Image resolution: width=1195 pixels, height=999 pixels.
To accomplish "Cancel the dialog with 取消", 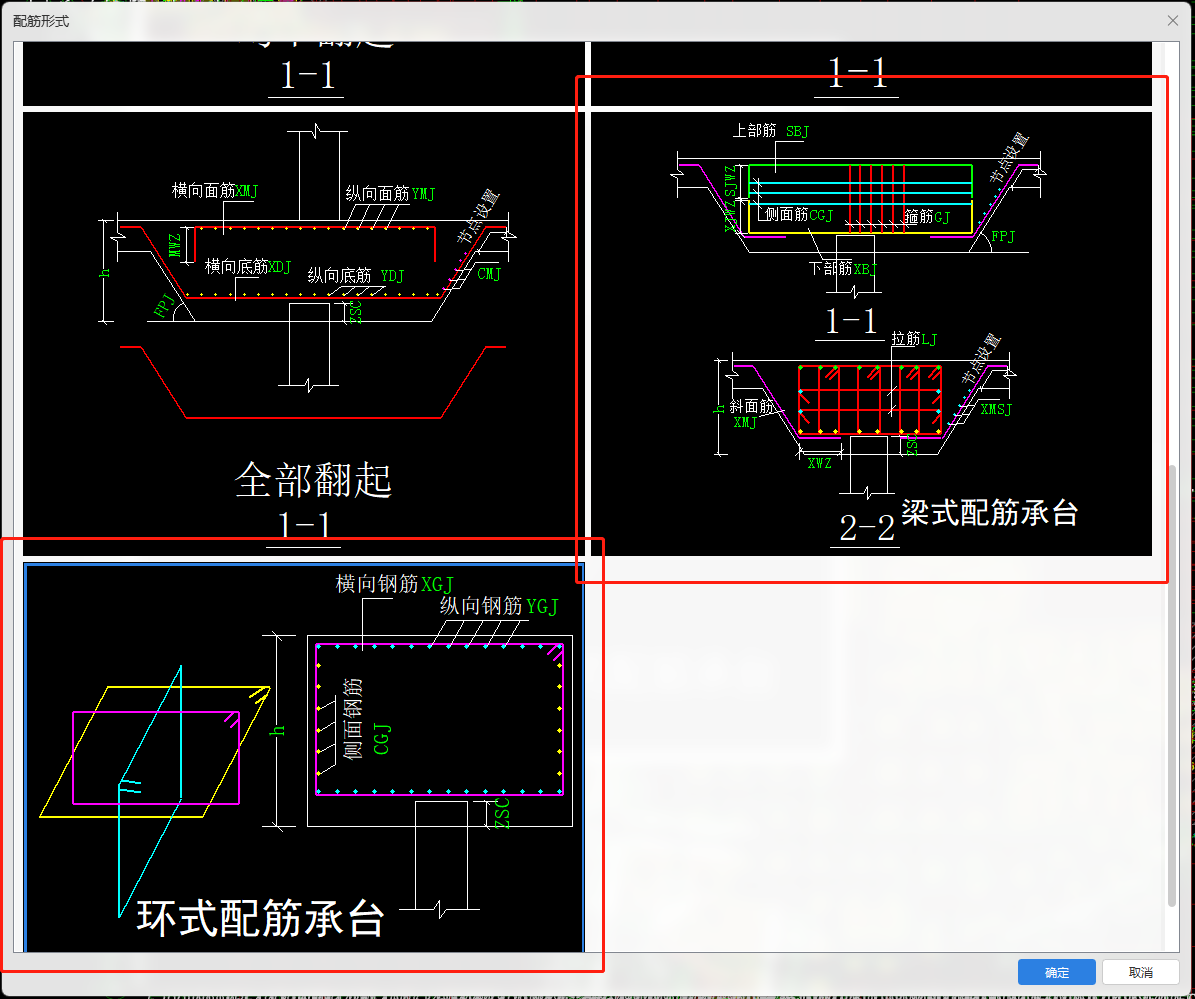I will pos(1140,972).
